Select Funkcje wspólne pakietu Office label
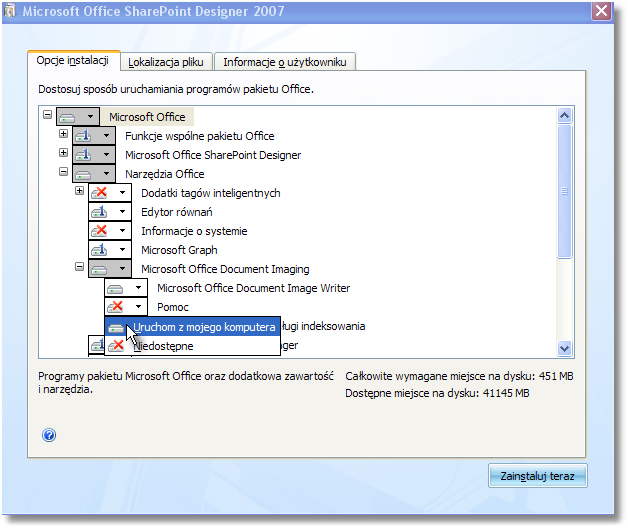 click(x=199, y=136)
